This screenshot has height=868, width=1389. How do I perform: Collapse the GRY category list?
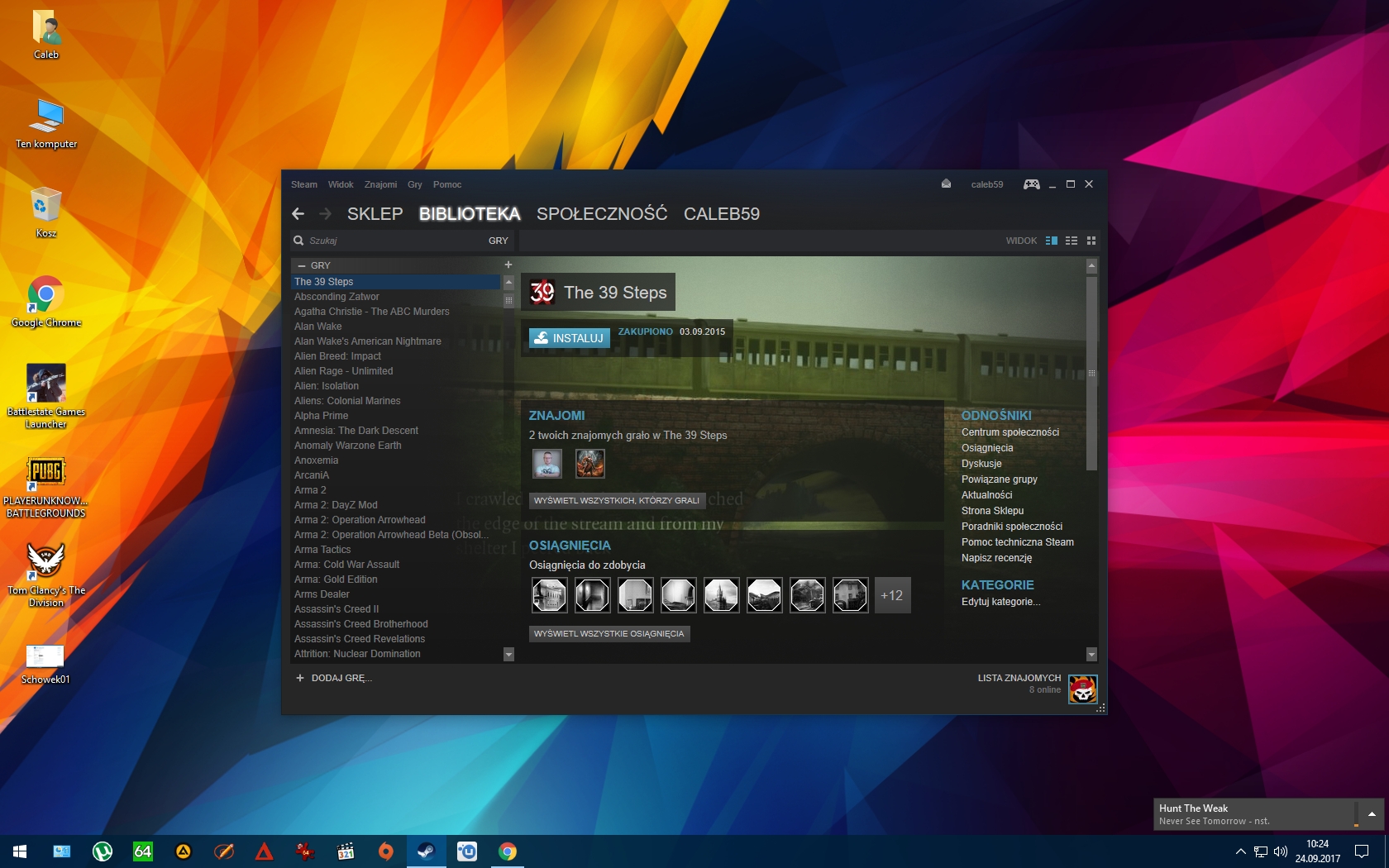302,265
